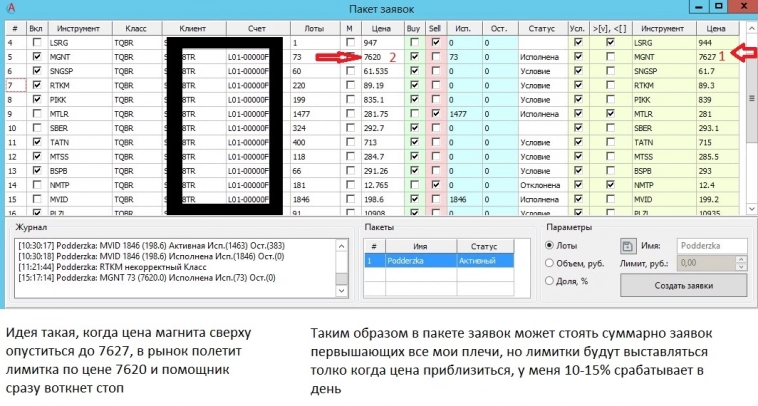The image size is (758, 406).
Task: Increase Лимит value with up stepper arrow
Action: coord(742,260)
